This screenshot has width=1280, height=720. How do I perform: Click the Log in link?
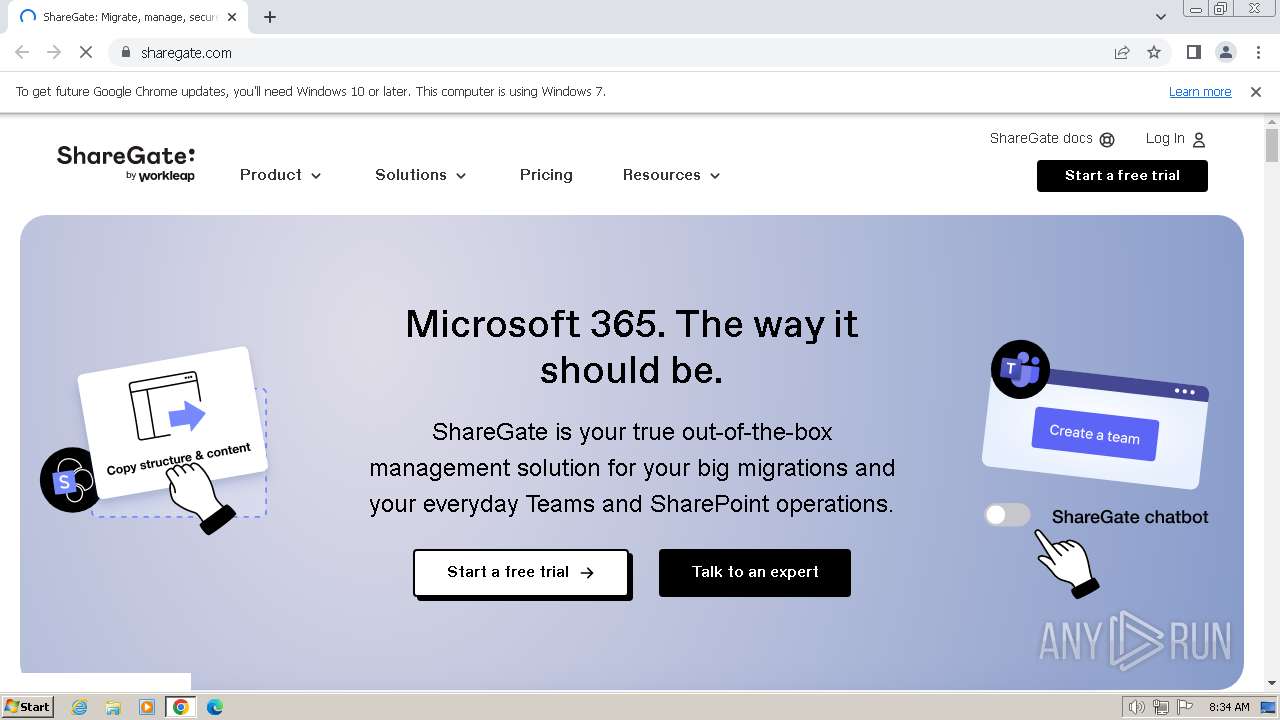[x=1176, y=139]
